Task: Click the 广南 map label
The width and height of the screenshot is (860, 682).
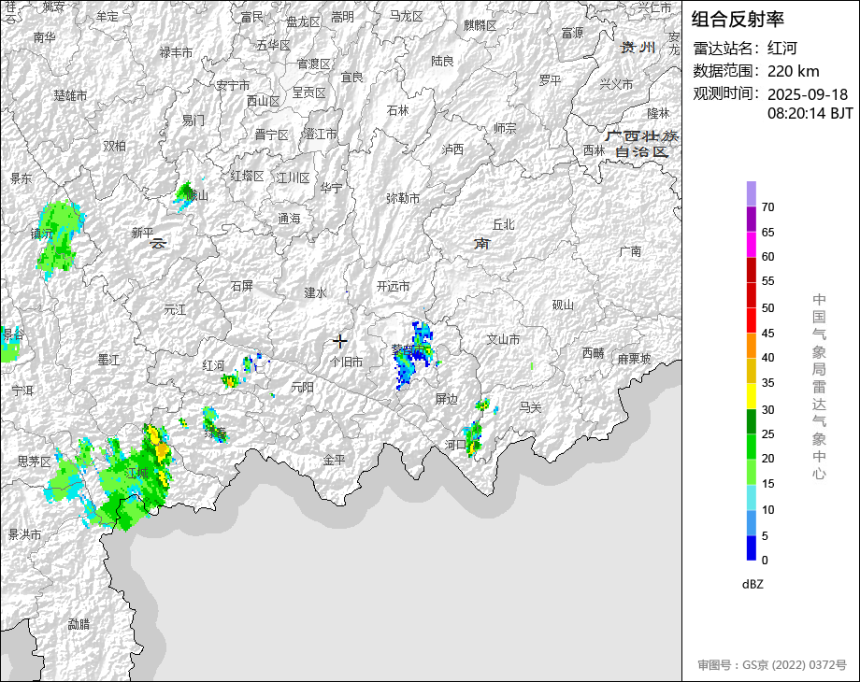Action: pos(630,251)
